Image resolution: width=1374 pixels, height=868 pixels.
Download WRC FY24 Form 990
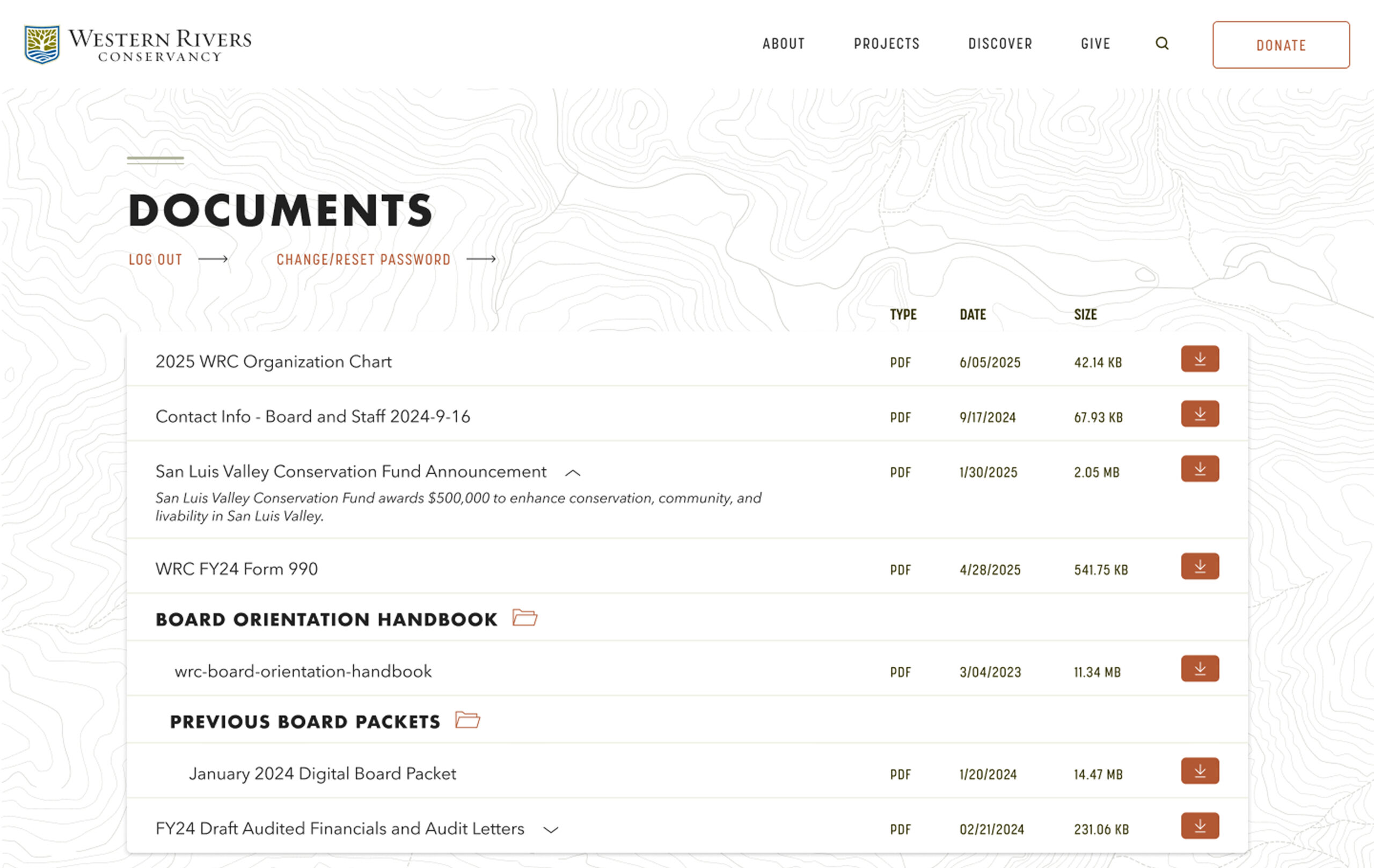click(x=1200, y=566)
